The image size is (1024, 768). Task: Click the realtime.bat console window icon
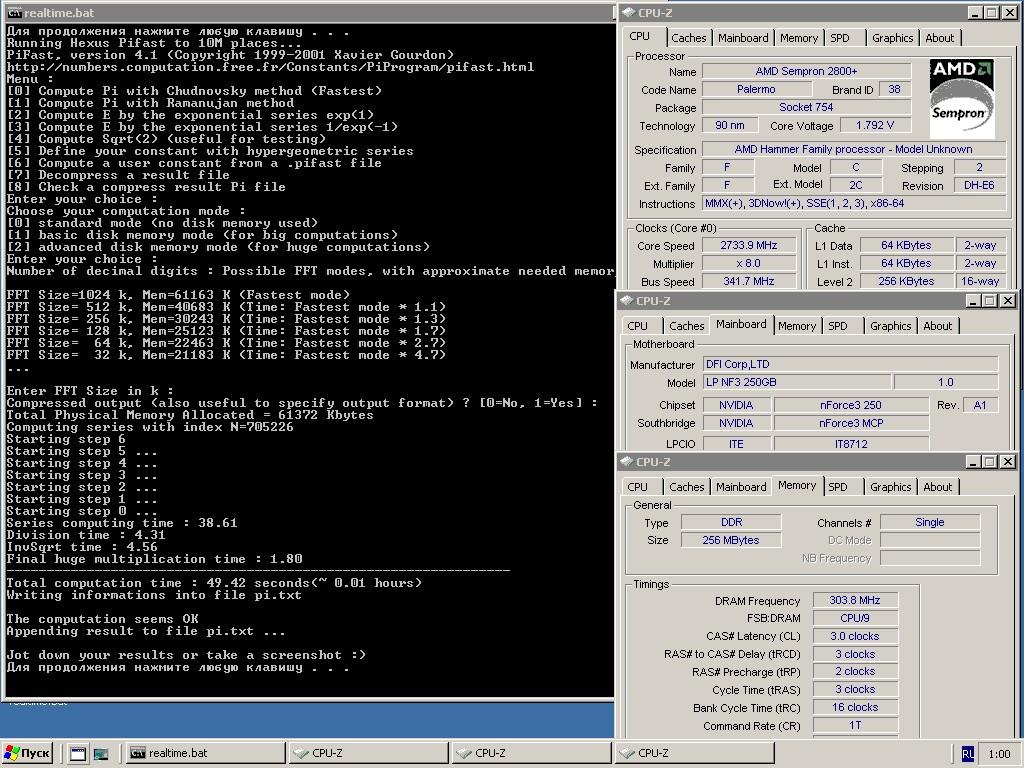pos(14,12)
